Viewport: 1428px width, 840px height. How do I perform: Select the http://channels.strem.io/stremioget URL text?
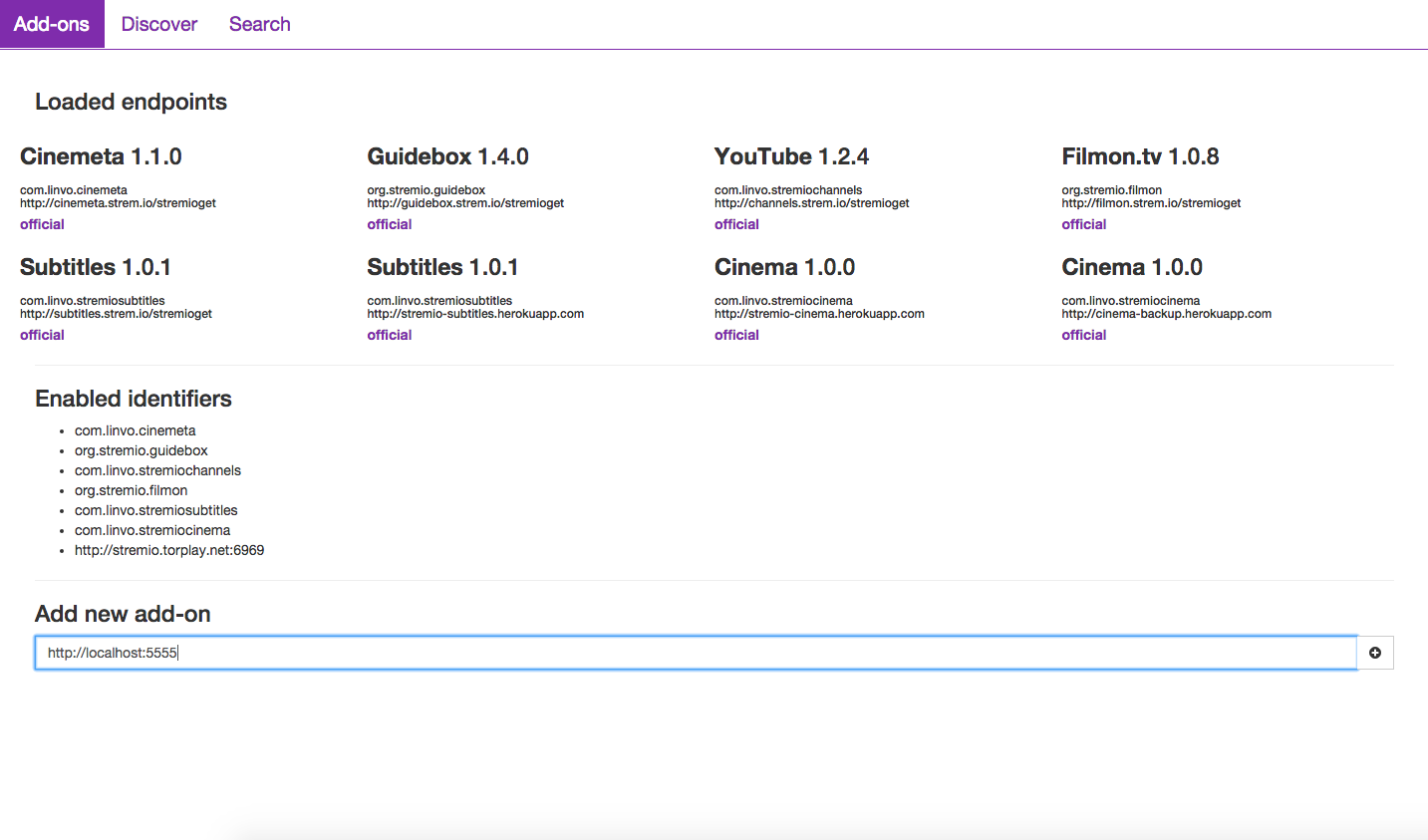[811, 203]
